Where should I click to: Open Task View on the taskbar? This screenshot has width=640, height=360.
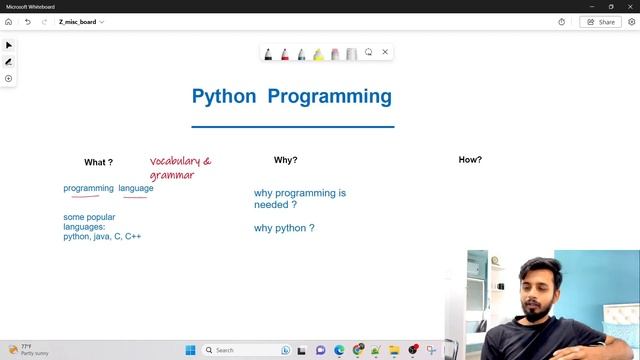pyautogui.click(x=301, y=350)
